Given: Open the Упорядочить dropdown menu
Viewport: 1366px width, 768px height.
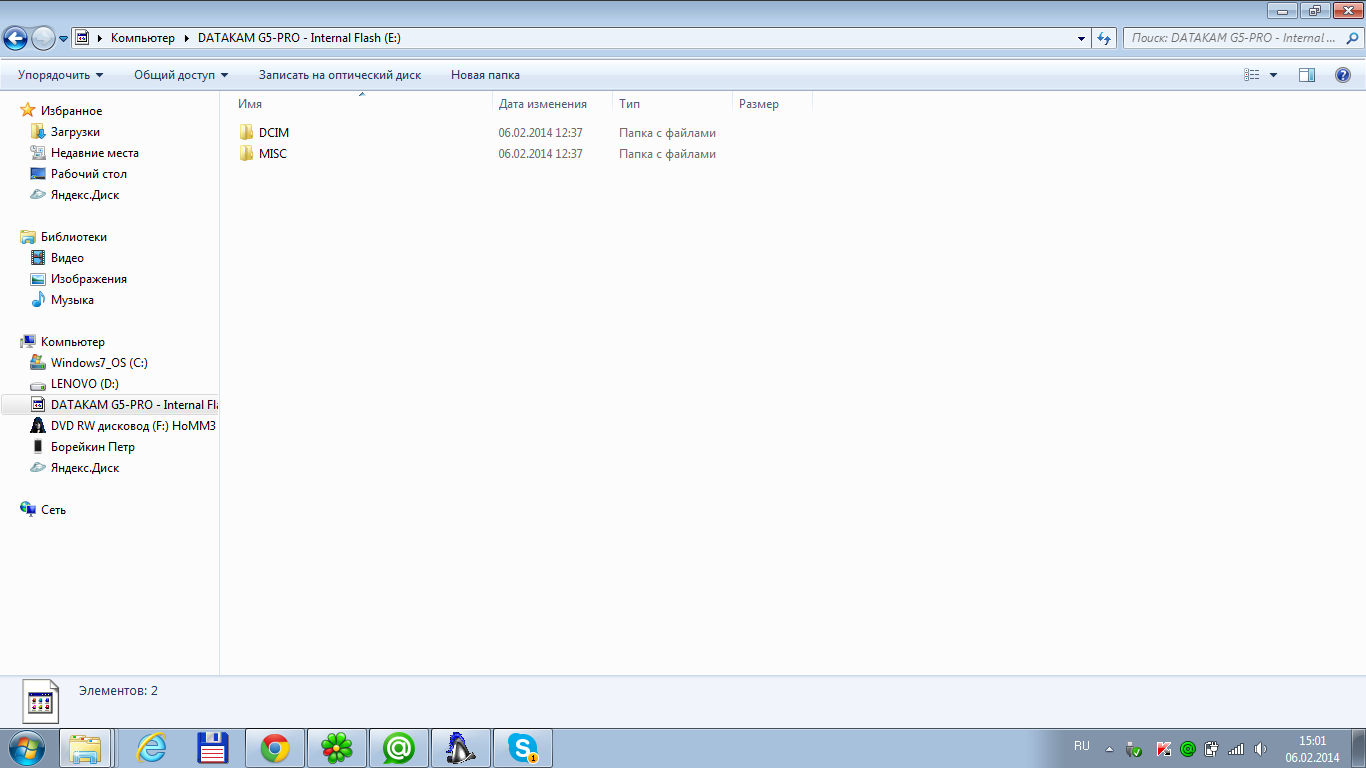Looking at the screenshot, I should pyautogui.click(x=60, y=75).
